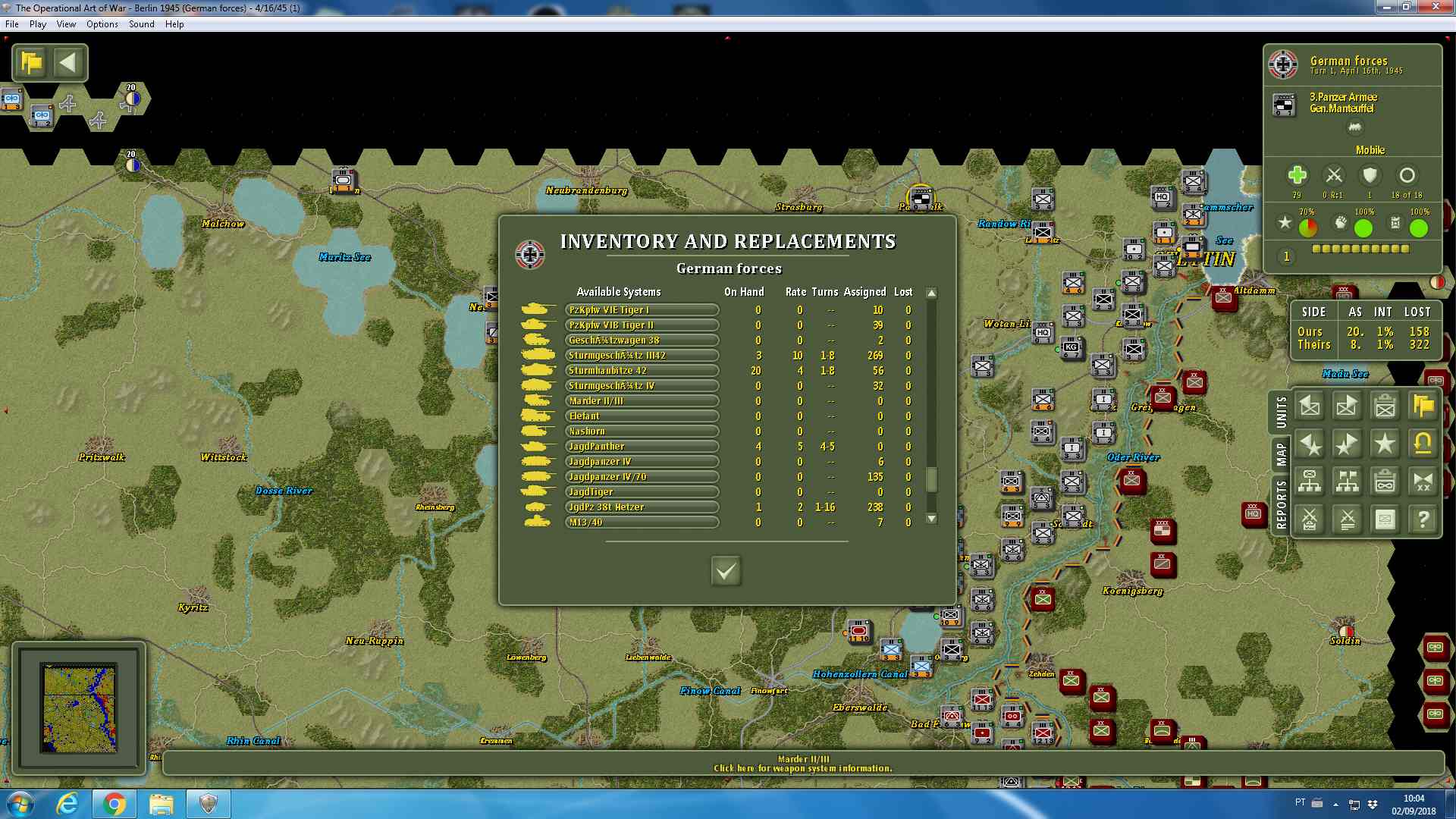The width and height of the screenshot is (1456, 819).
Task: Click the yellow undo arrow button
Action: [x=1423, y=444]
